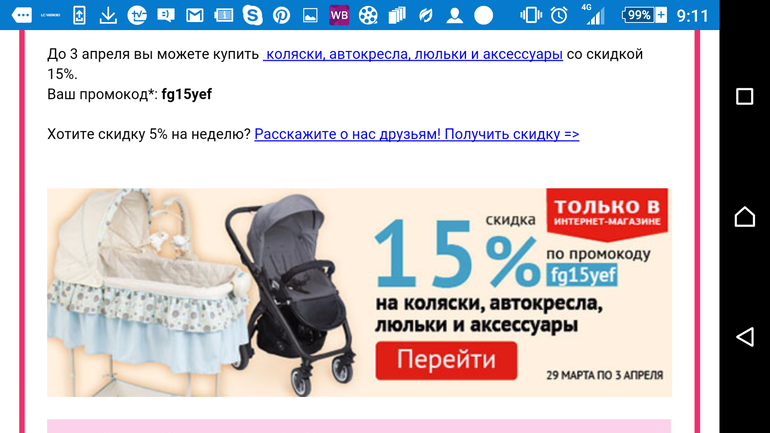The width and height of the screenshot is (770, 433).
Task: Open the Pinterest notification icon
Action: tap(281, 15)
